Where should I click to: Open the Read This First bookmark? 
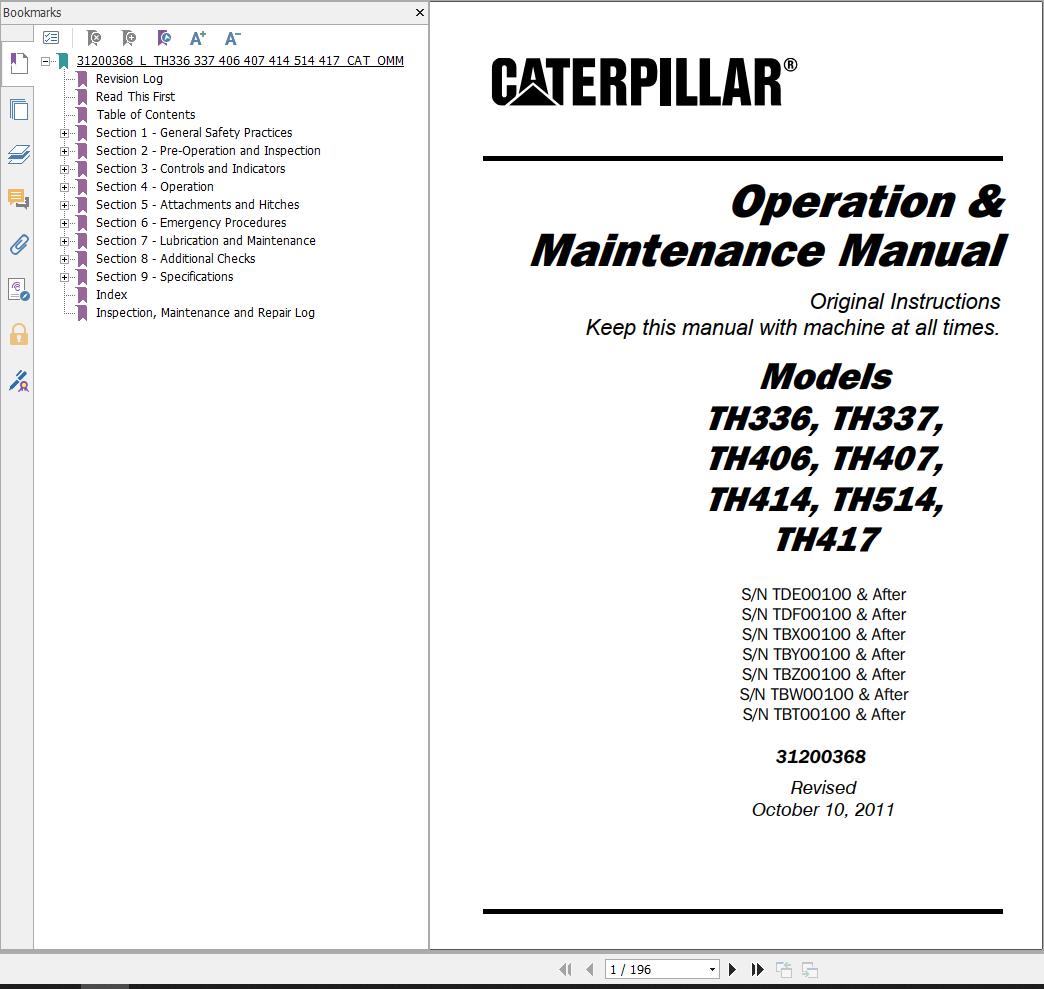coord(135,97)
